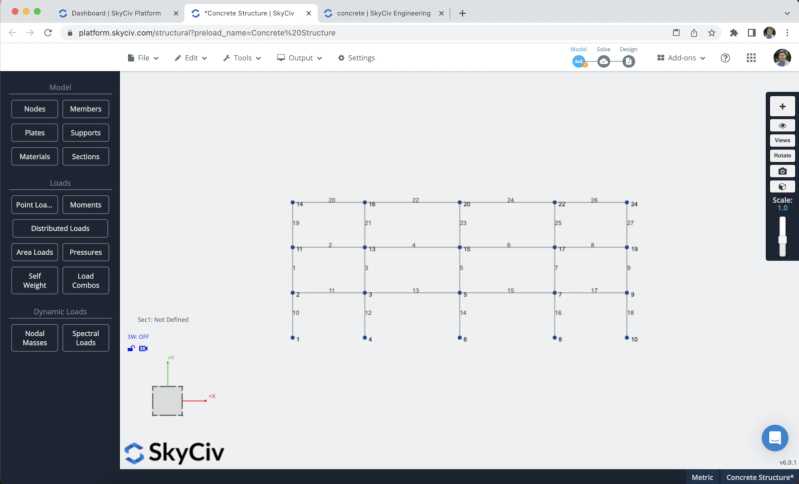Open the help question mark icon
This screenshot has height=484, width=799.
point(725,58)
